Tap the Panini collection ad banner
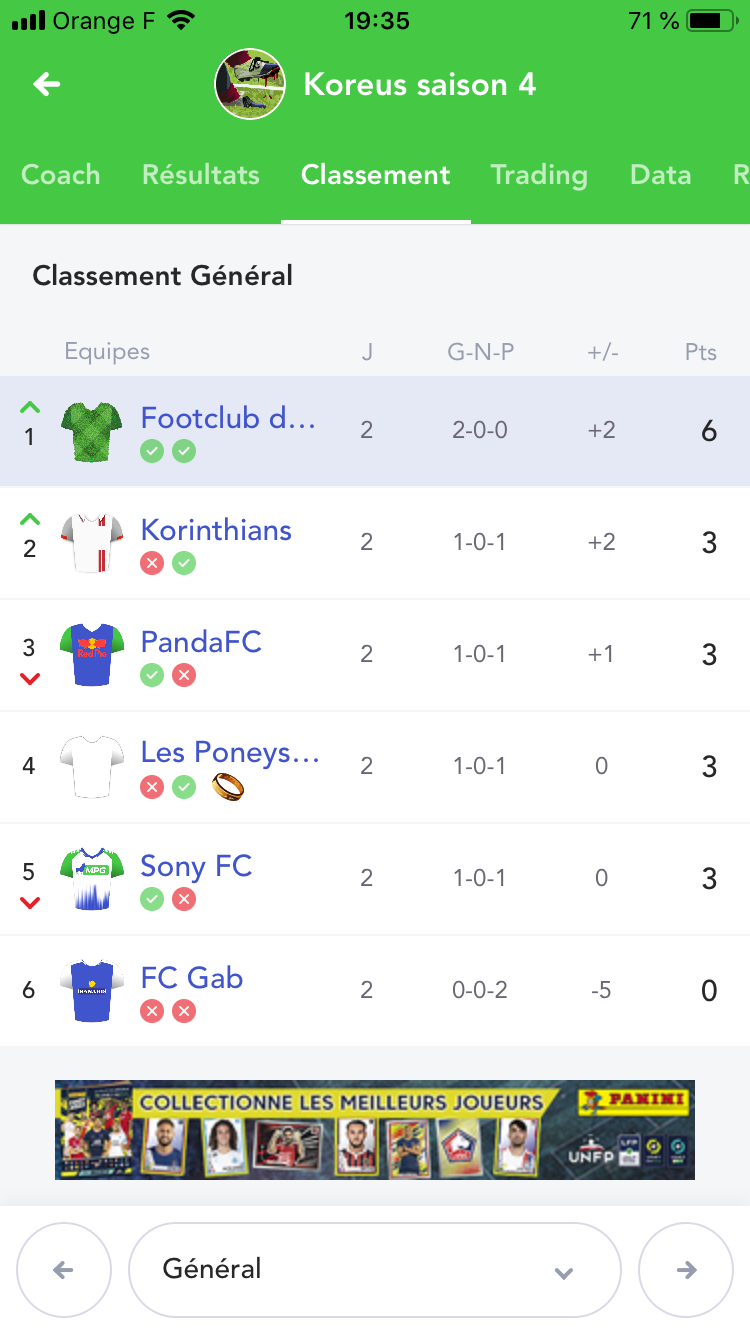This screenshot has height=1334, width=750. point(374,1129)
